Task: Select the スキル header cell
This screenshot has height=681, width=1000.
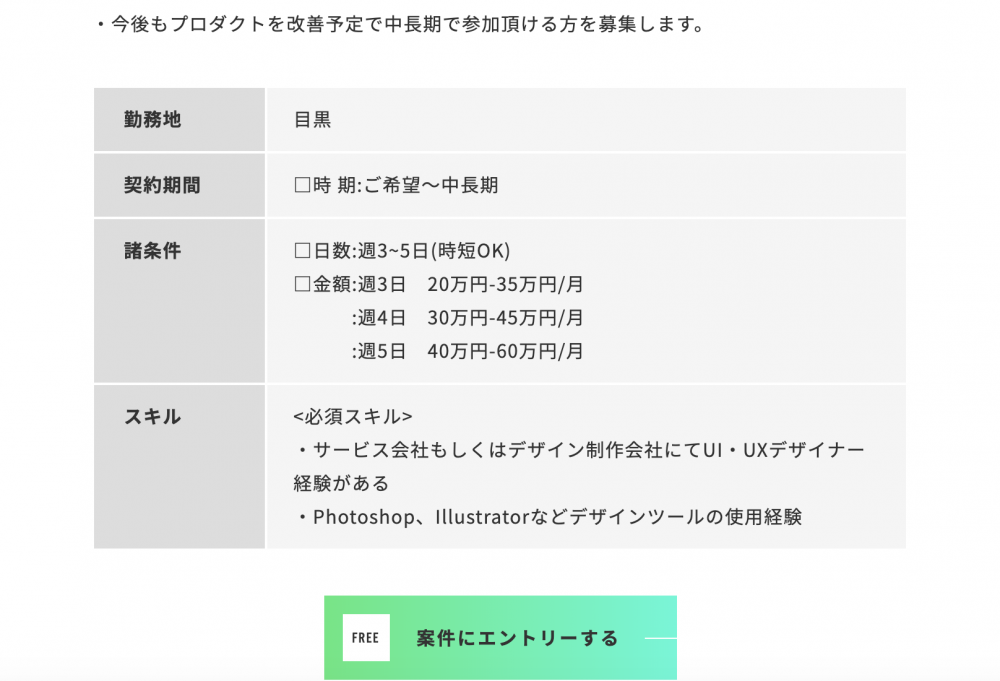Action: tap(179, 467)
